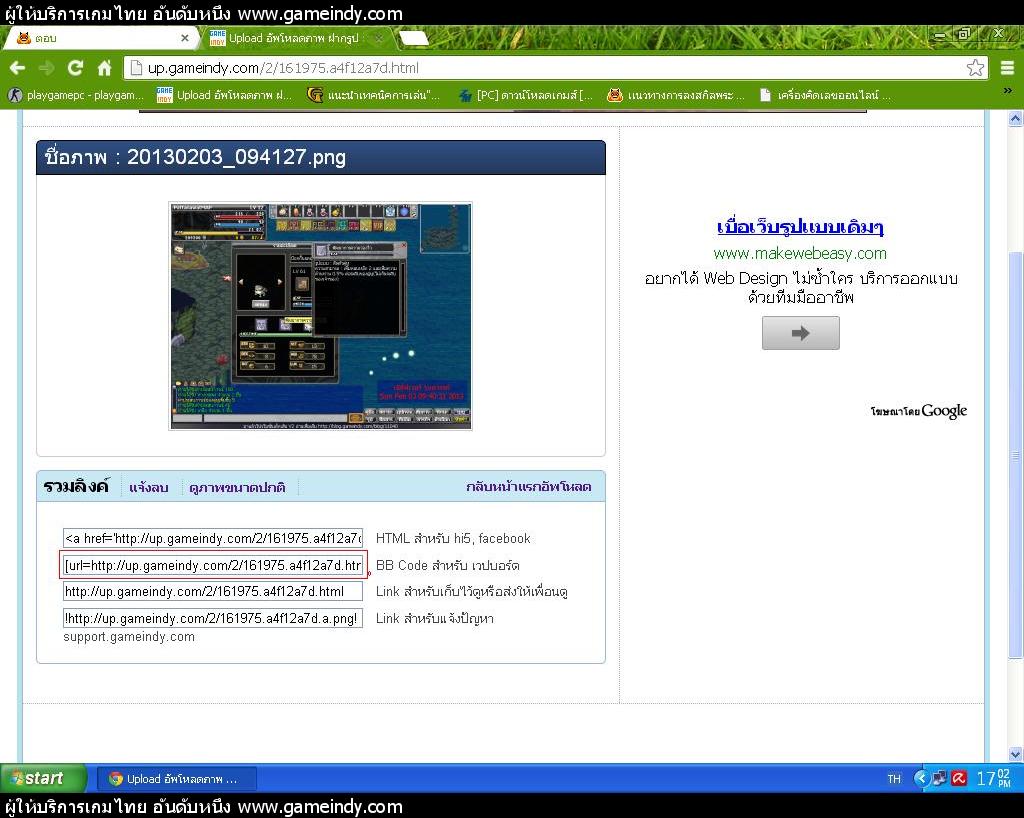1024x818 pixels.
Task: Select the HTML code field for hi5, facebook
Action: pyautogui.click(x=213, y=539)
